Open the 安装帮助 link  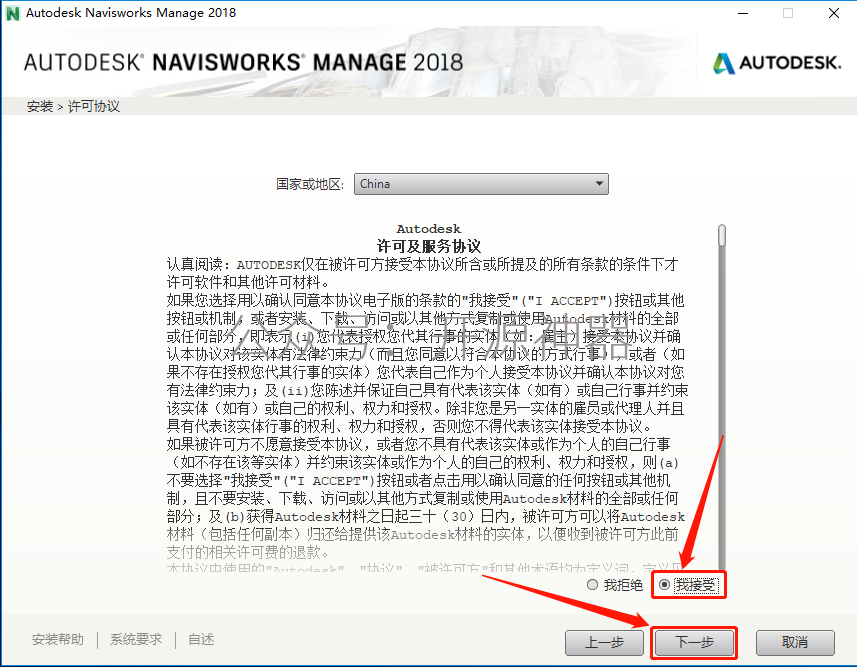(x=58, y=639)
